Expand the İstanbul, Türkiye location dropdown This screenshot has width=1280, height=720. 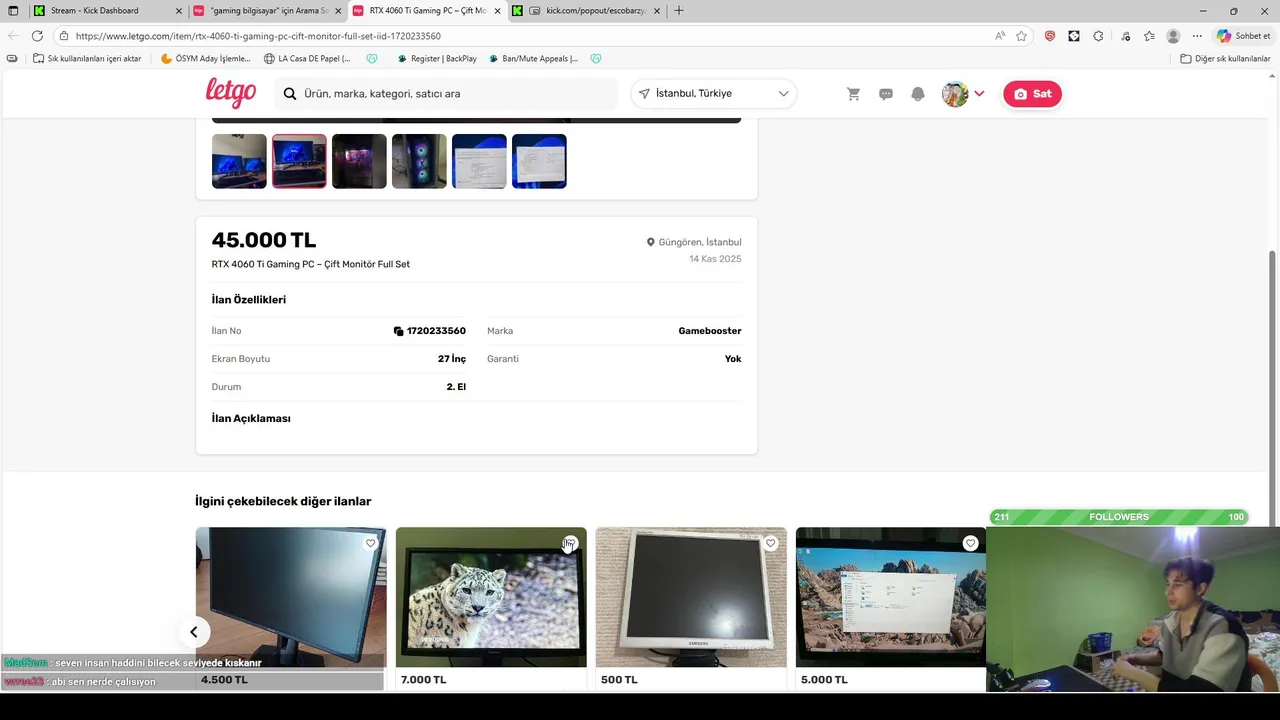(x=714, y=94)
